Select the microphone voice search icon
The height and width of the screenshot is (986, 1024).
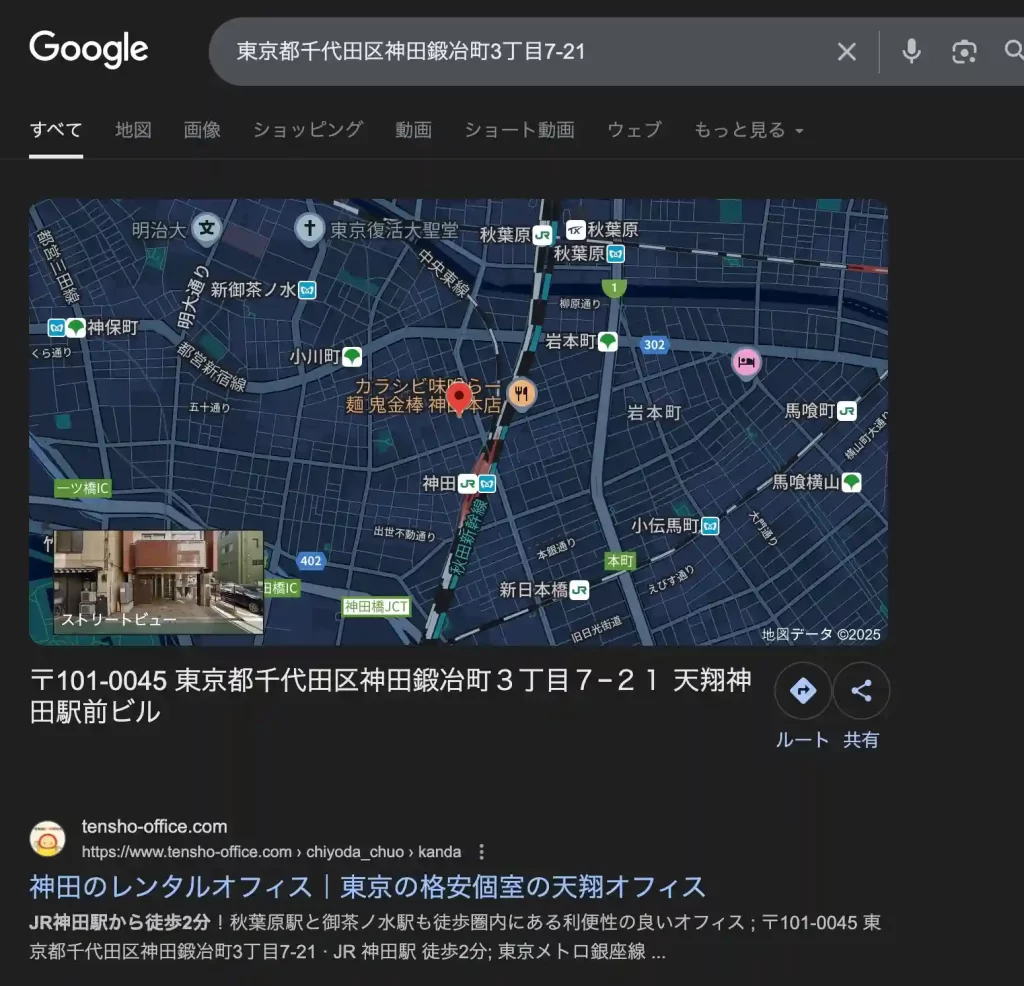[x=911, y=51]
